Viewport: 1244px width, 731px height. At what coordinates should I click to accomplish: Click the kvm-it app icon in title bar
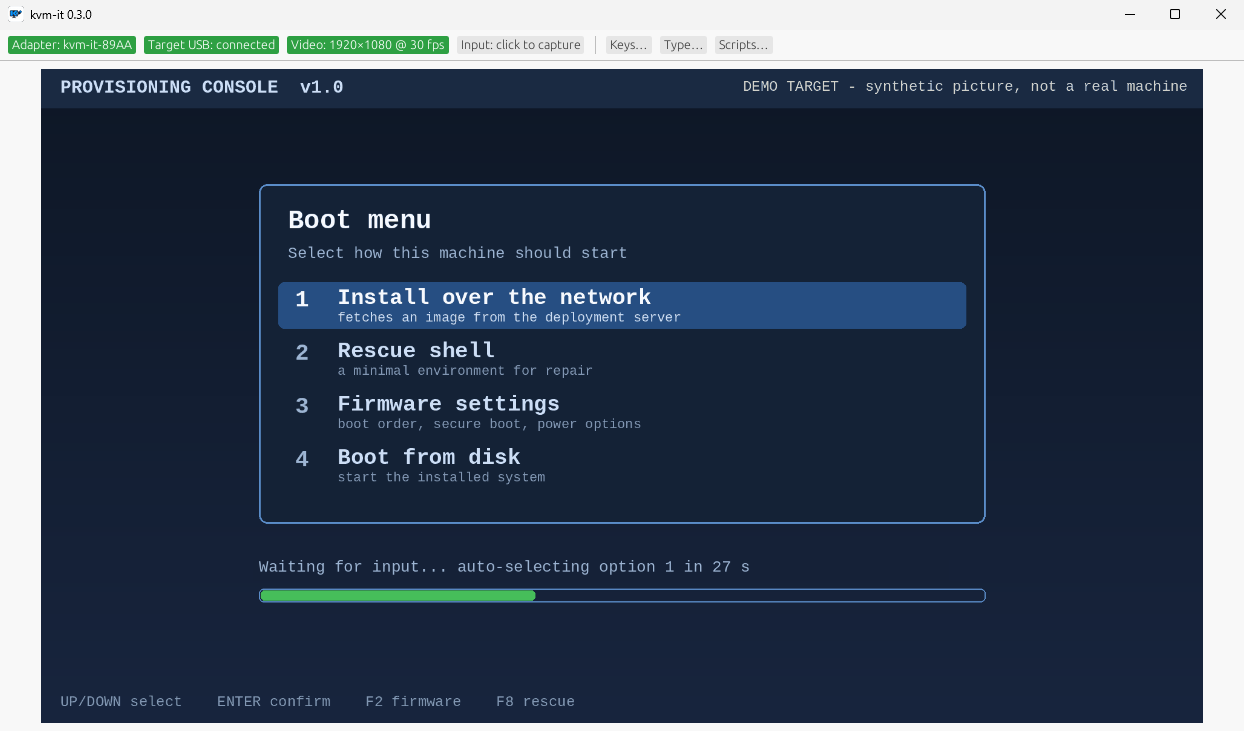[x=15, y=14]
